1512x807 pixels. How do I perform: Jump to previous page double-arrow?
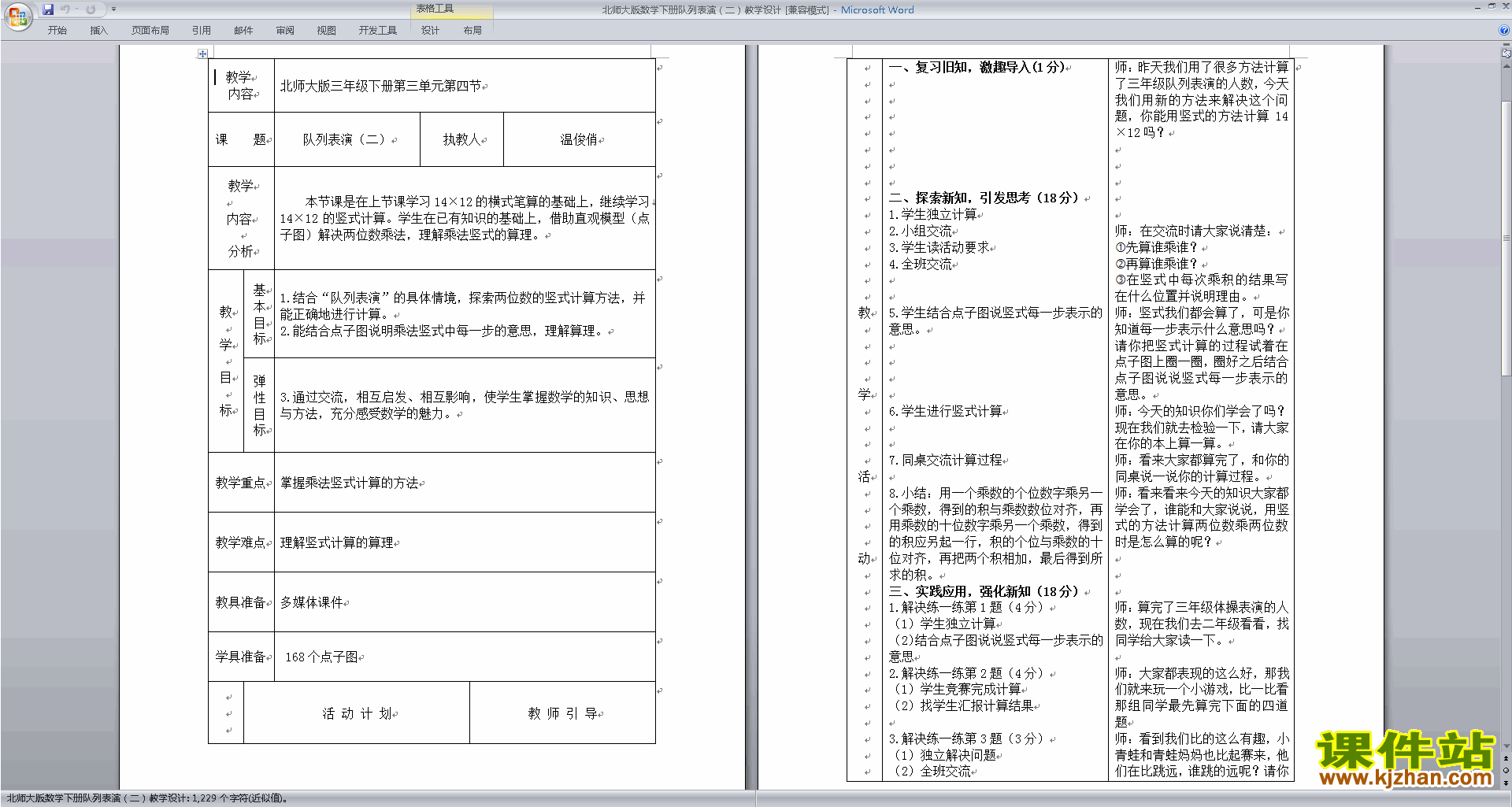(1506, 758)
